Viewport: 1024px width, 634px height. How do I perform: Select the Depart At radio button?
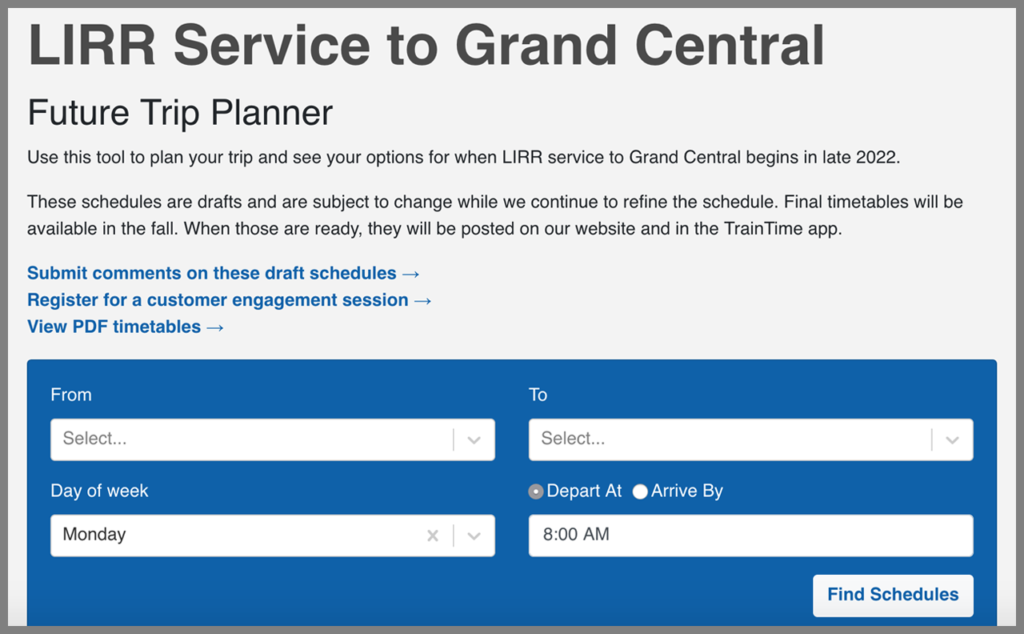coord(537,492)
